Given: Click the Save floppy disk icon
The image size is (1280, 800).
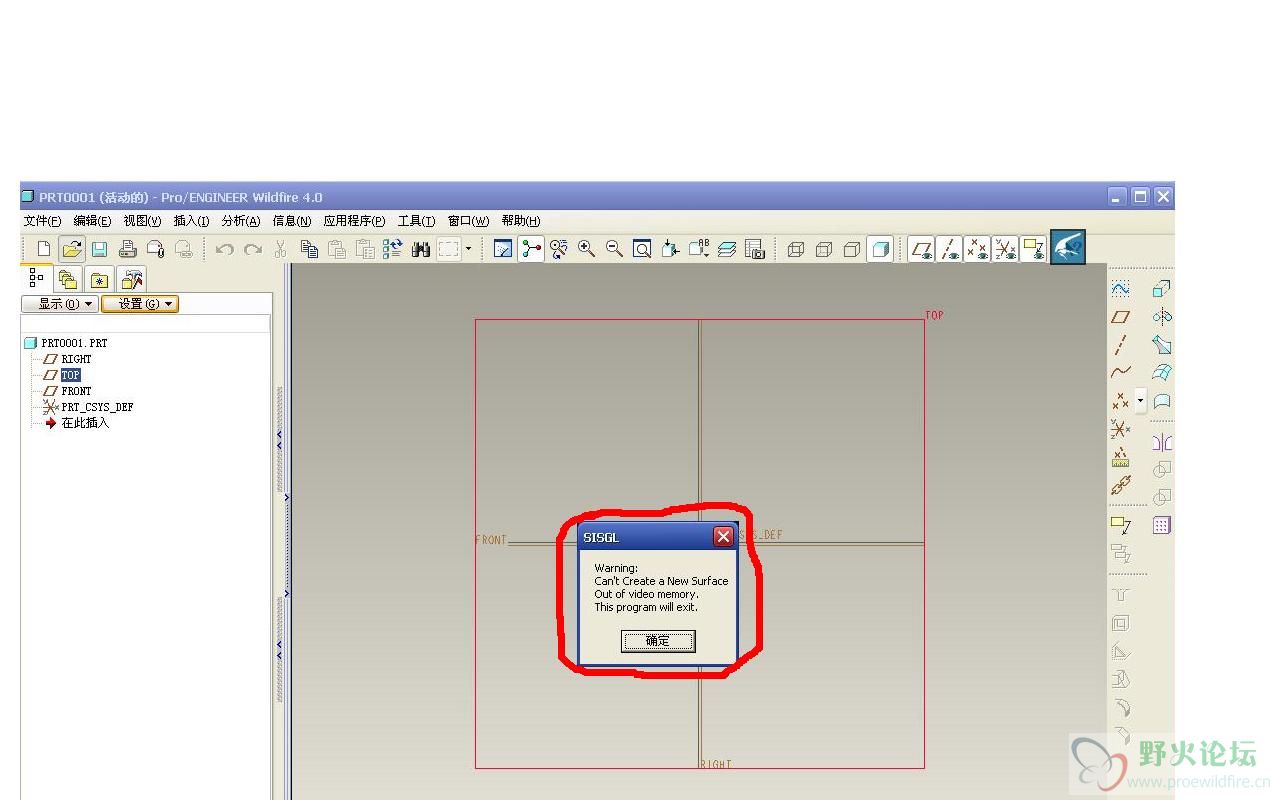Looking at the screenshot, I should tap(99, 249).
